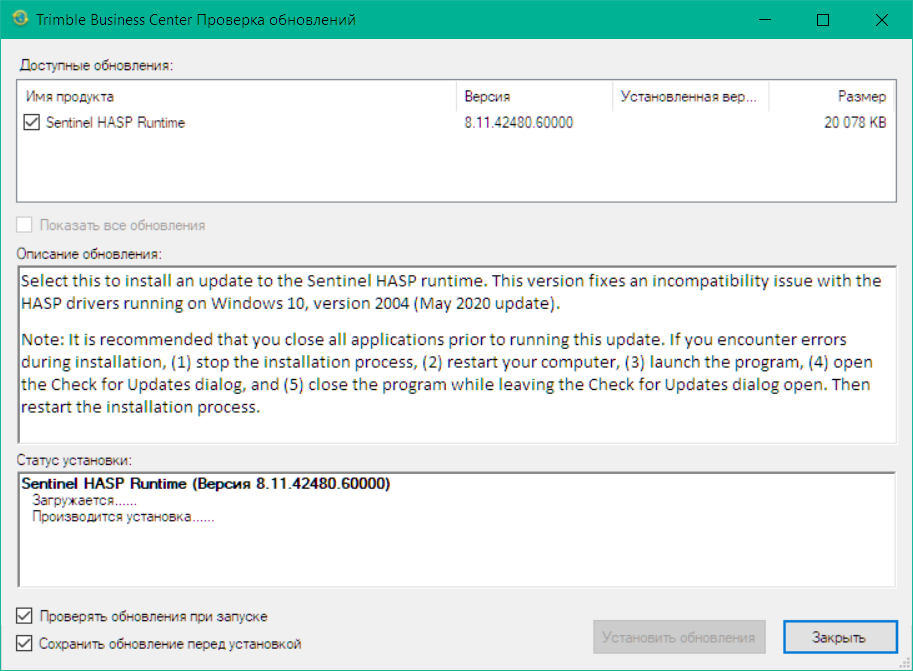Toggle Проверять обновления при запуске checkbox

point(24,616)
